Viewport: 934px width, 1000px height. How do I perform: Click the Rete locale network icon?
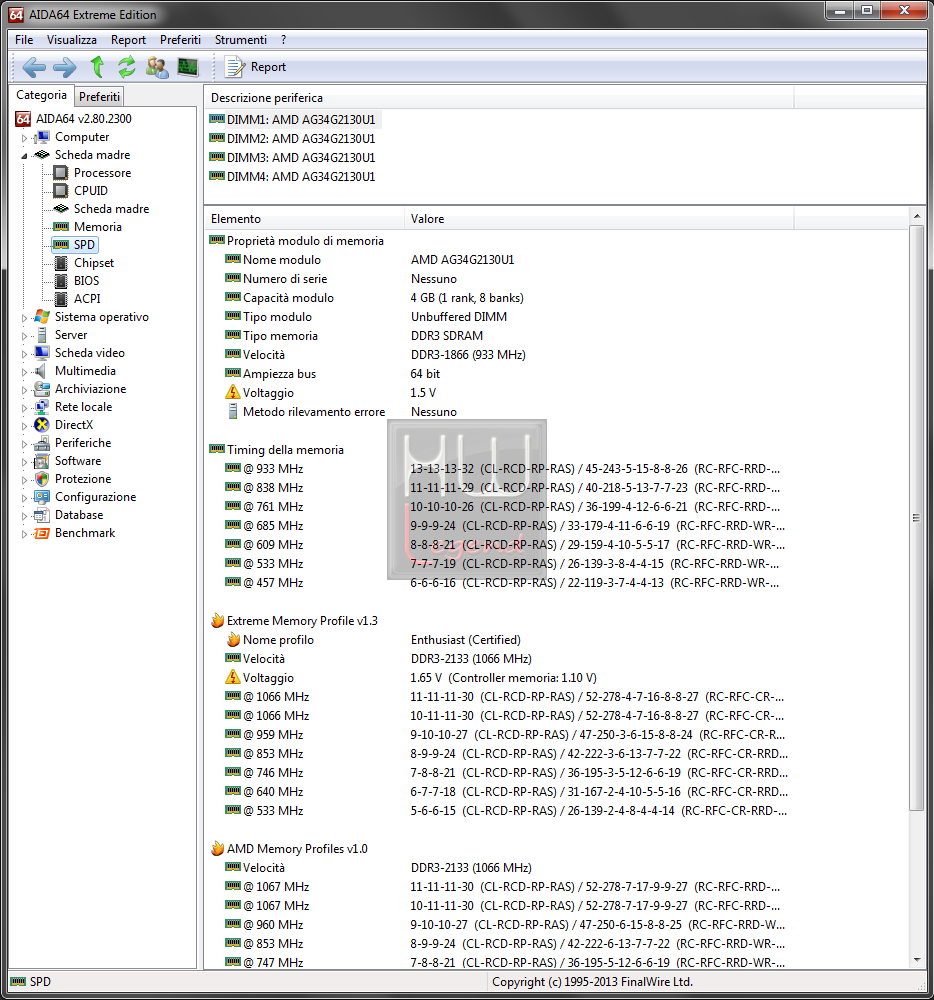[x=42, y=407]
